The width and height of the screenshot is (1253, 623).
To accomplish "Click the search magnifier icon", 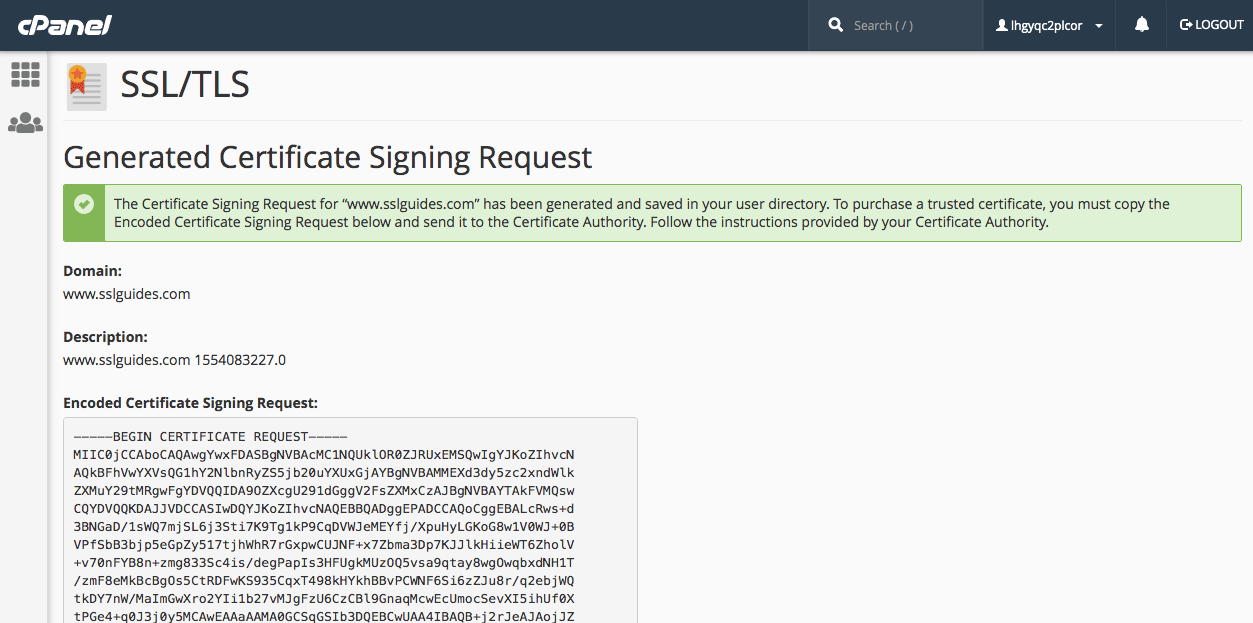I will (x=836, y=24).
